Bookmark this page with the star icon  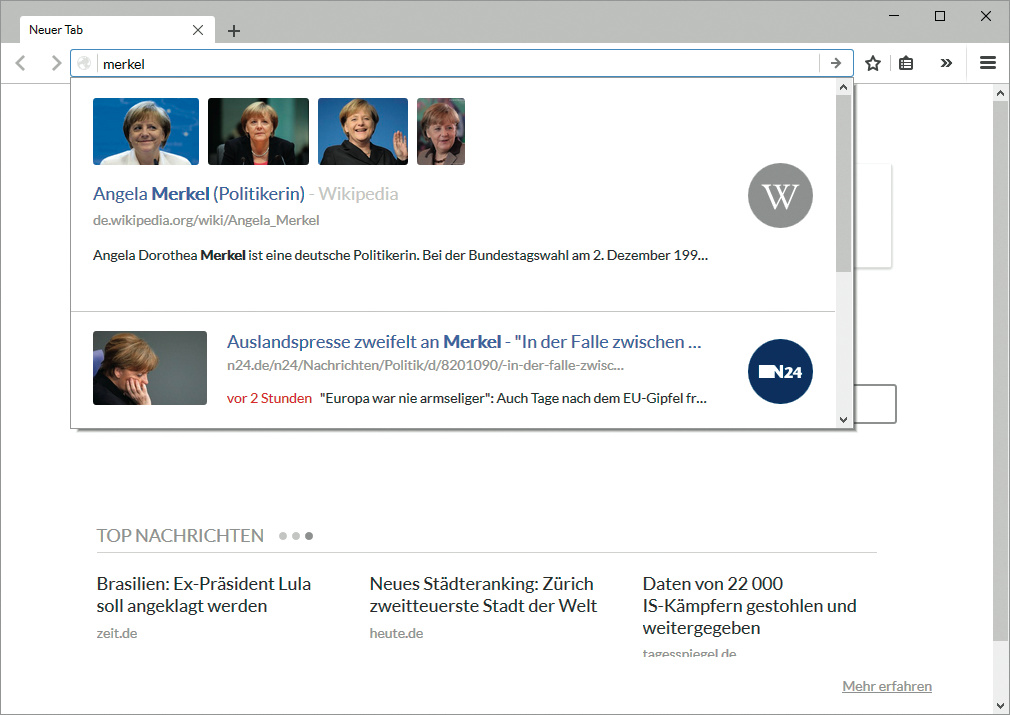(x=873, y=63)
